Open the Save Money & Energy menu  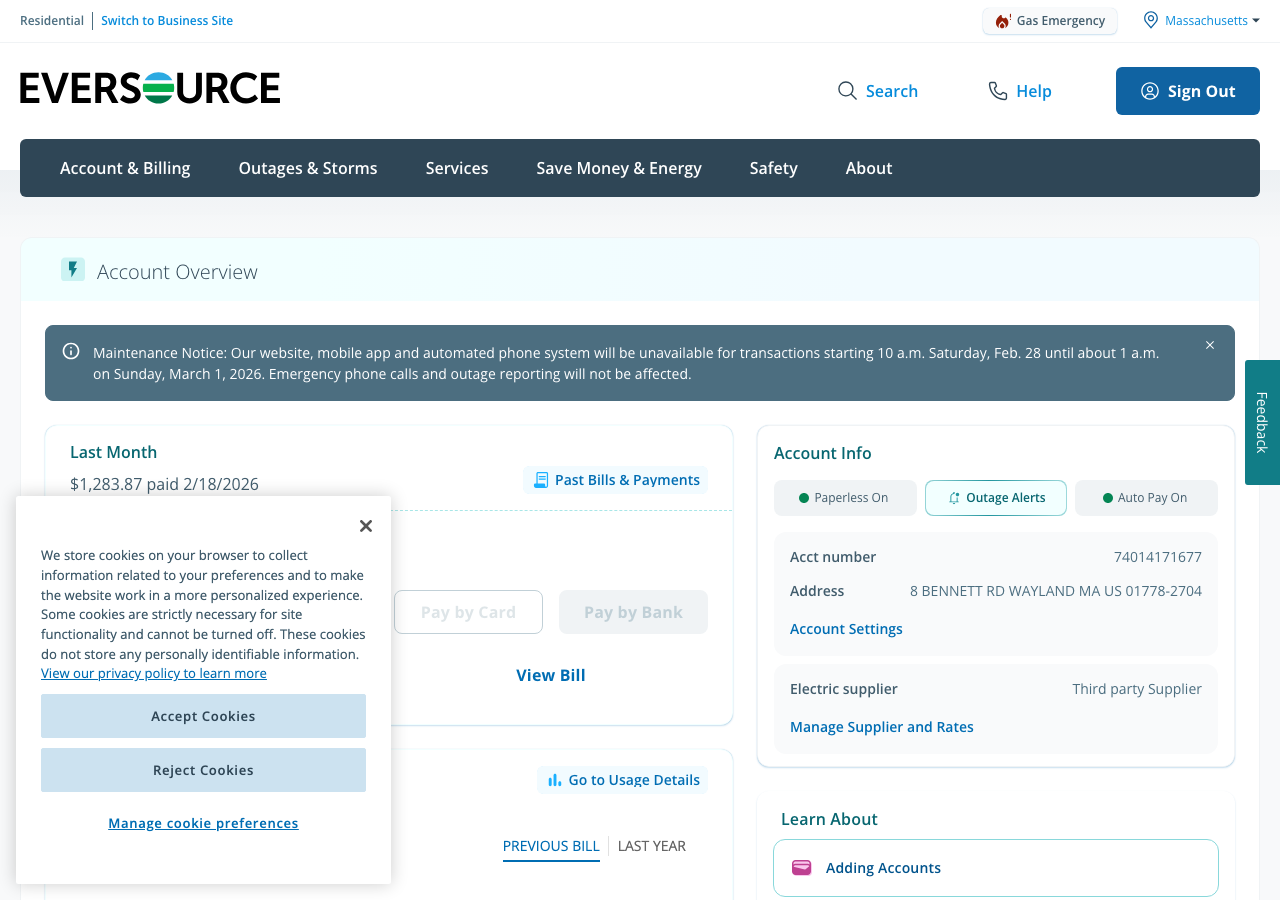[619, 168]
